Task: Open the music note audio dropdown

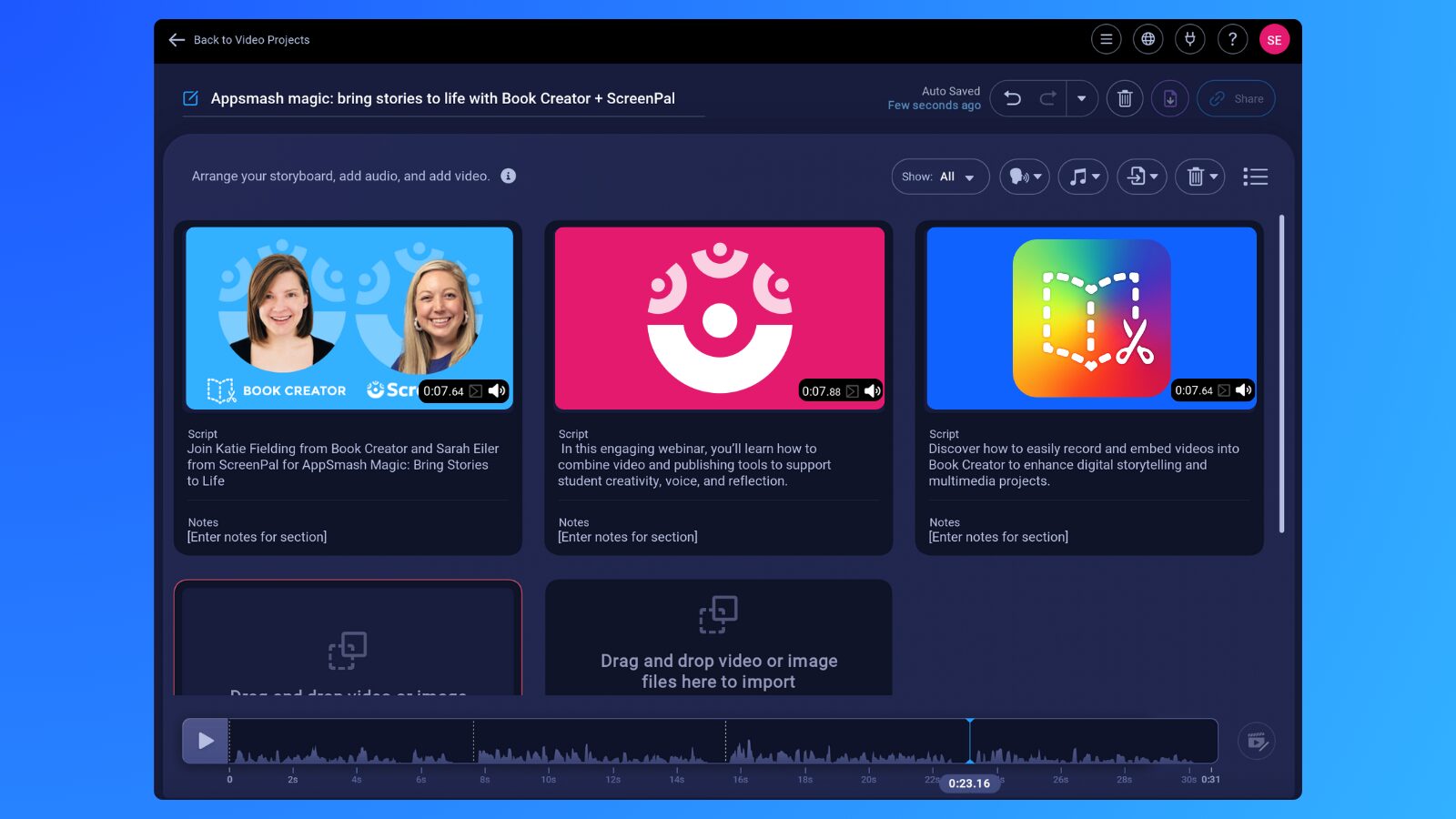Action: click(1083, 177)
